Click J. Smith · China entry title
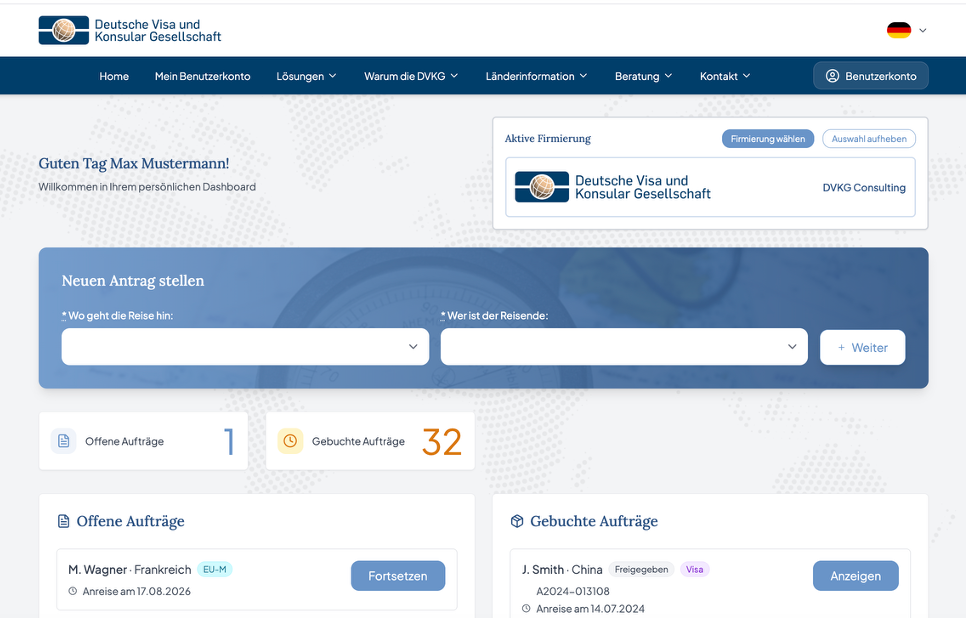The width and height of the screenshot is (966, 618). [562, 569]
